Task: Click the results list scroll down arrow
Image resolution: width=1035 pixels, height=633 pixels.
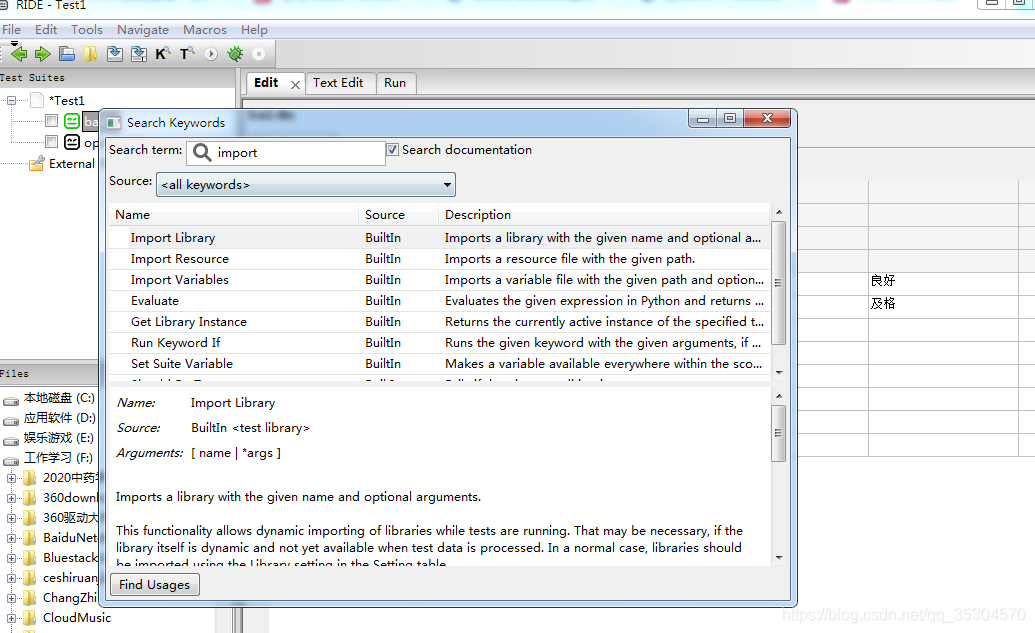Action: tap(779, 373)
